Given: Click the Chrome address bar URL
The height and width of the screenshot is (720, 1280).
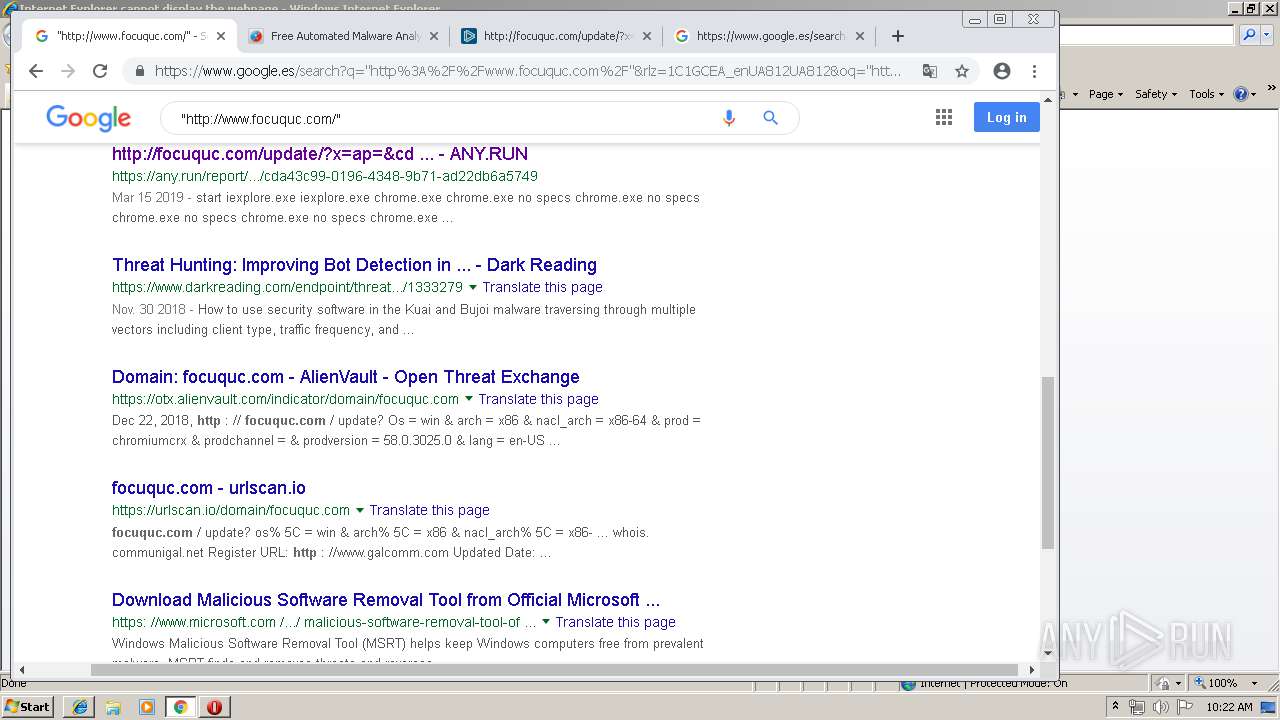Looking at the screenshot, I should pos(528,71).
